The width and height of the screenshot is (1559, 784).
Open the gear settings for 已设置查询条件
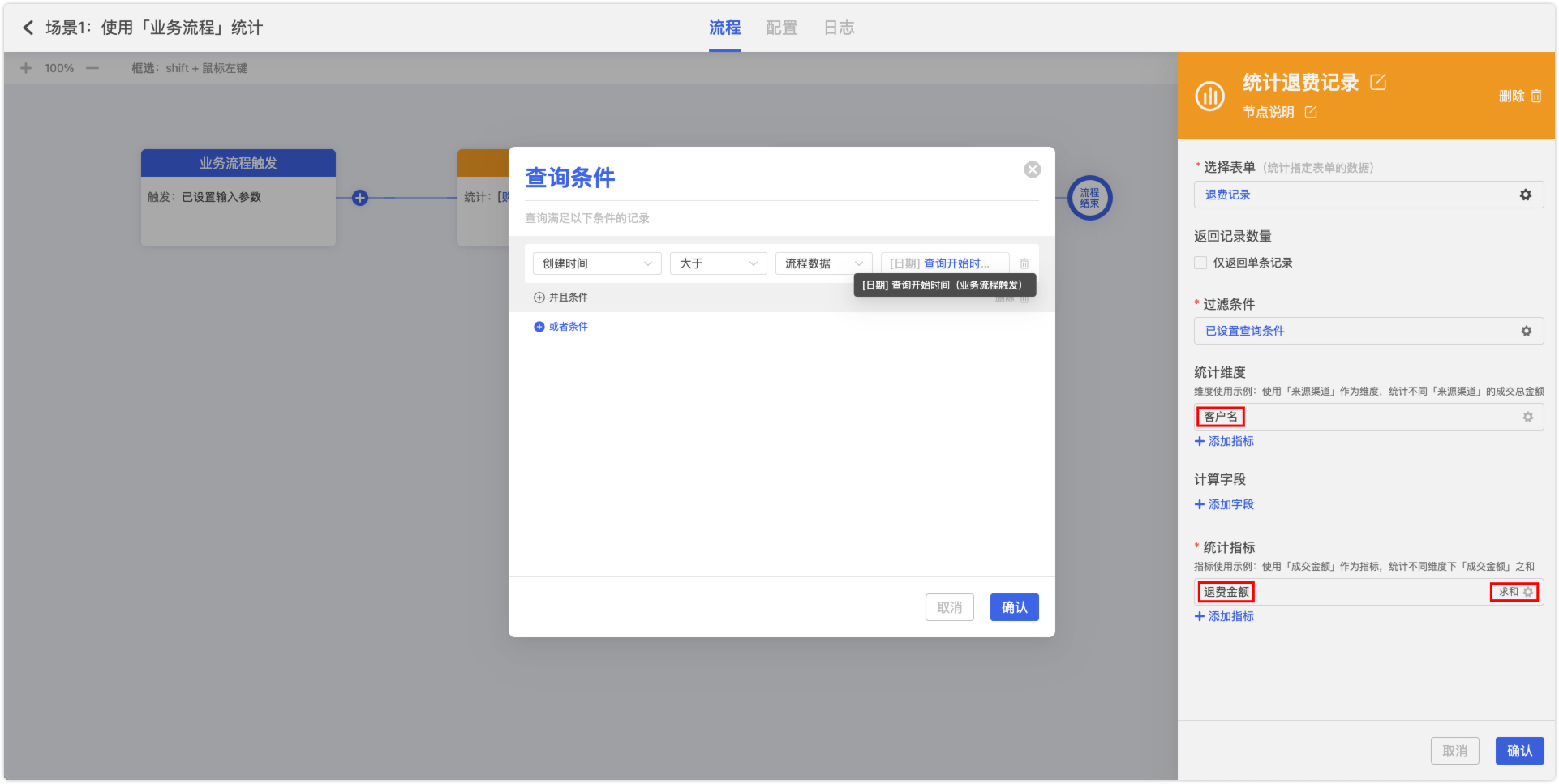pos(1526,331)
